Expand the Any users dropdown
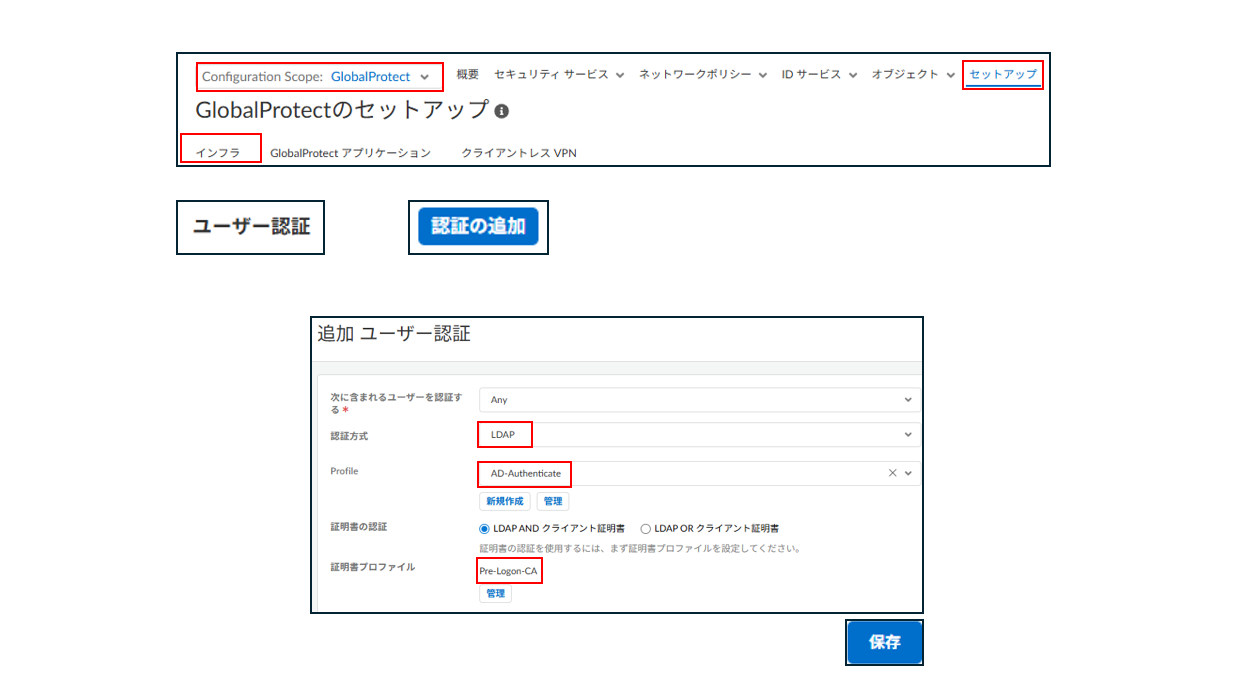The width and height of the screenshot is (1233, 694). point(906,399)
